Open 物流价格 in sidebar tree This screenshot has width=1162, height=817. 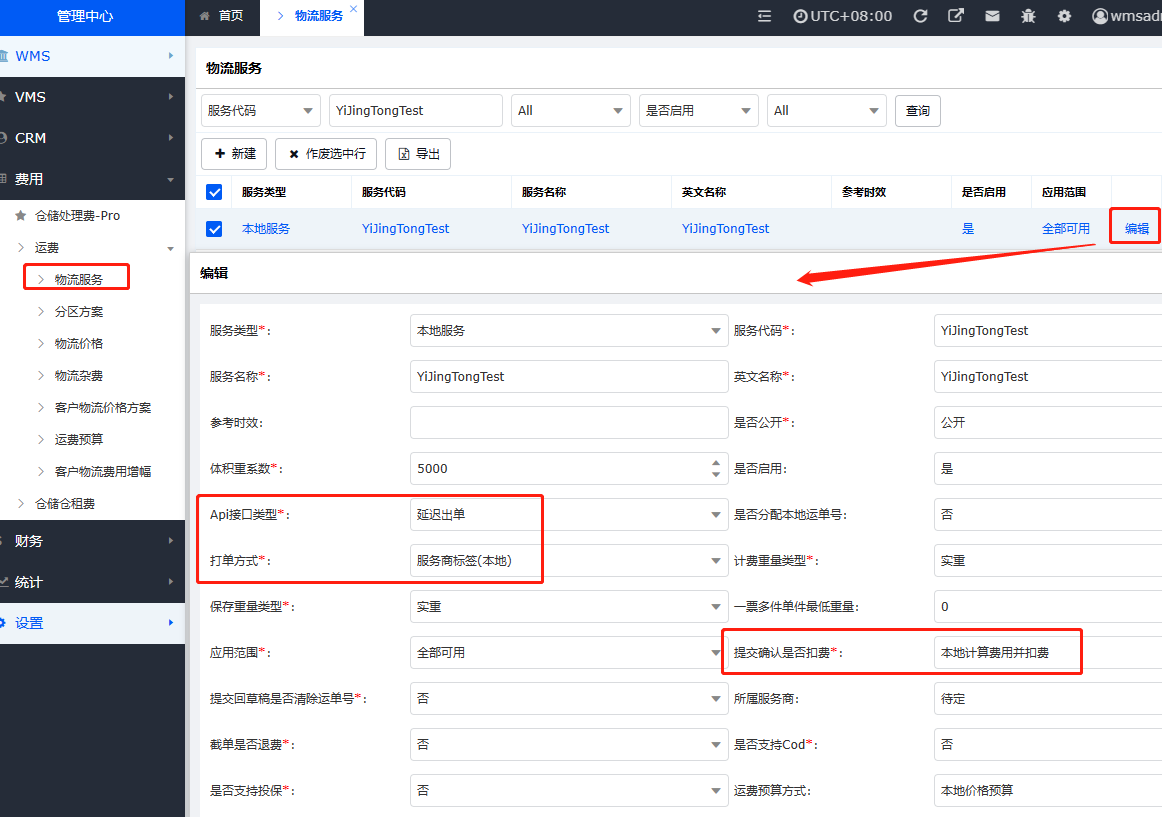point(79,343)
